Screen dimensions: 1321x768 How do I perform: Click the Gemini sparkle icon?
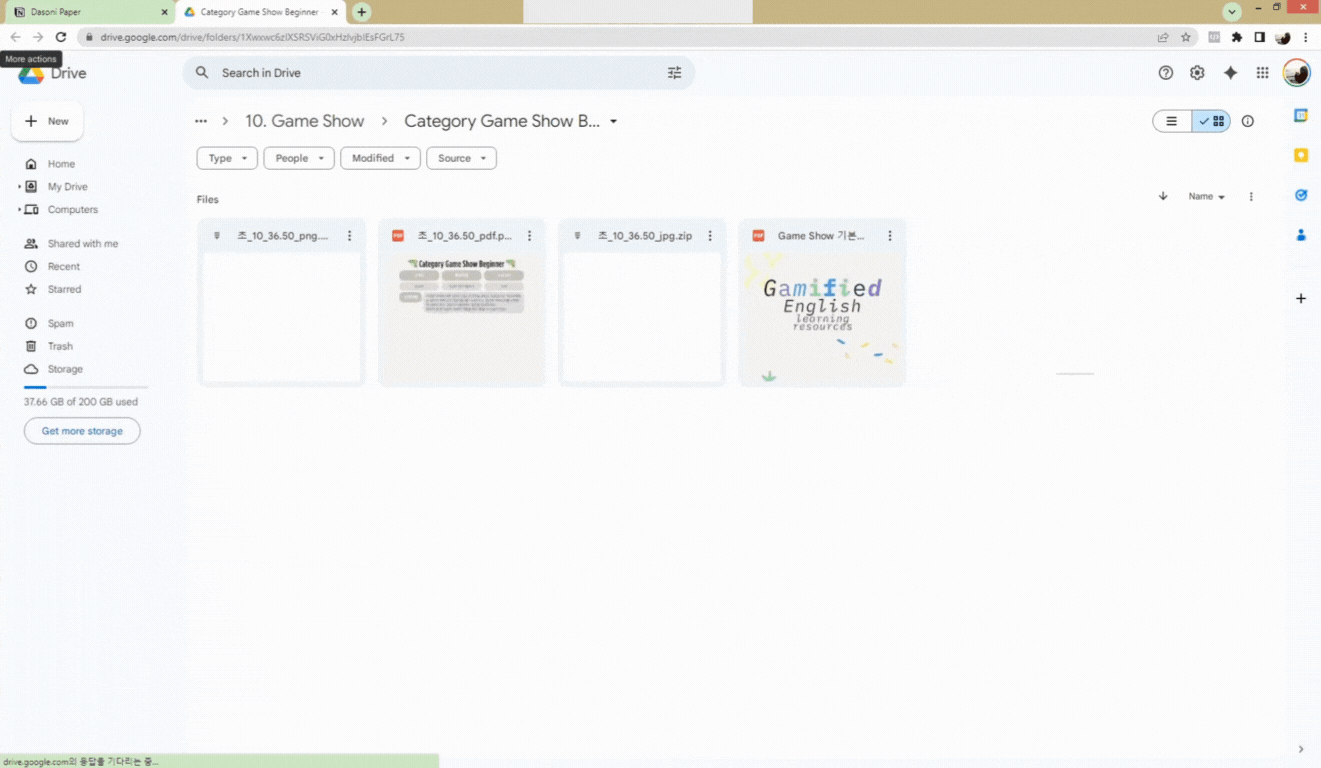[x=1230, y=73]
